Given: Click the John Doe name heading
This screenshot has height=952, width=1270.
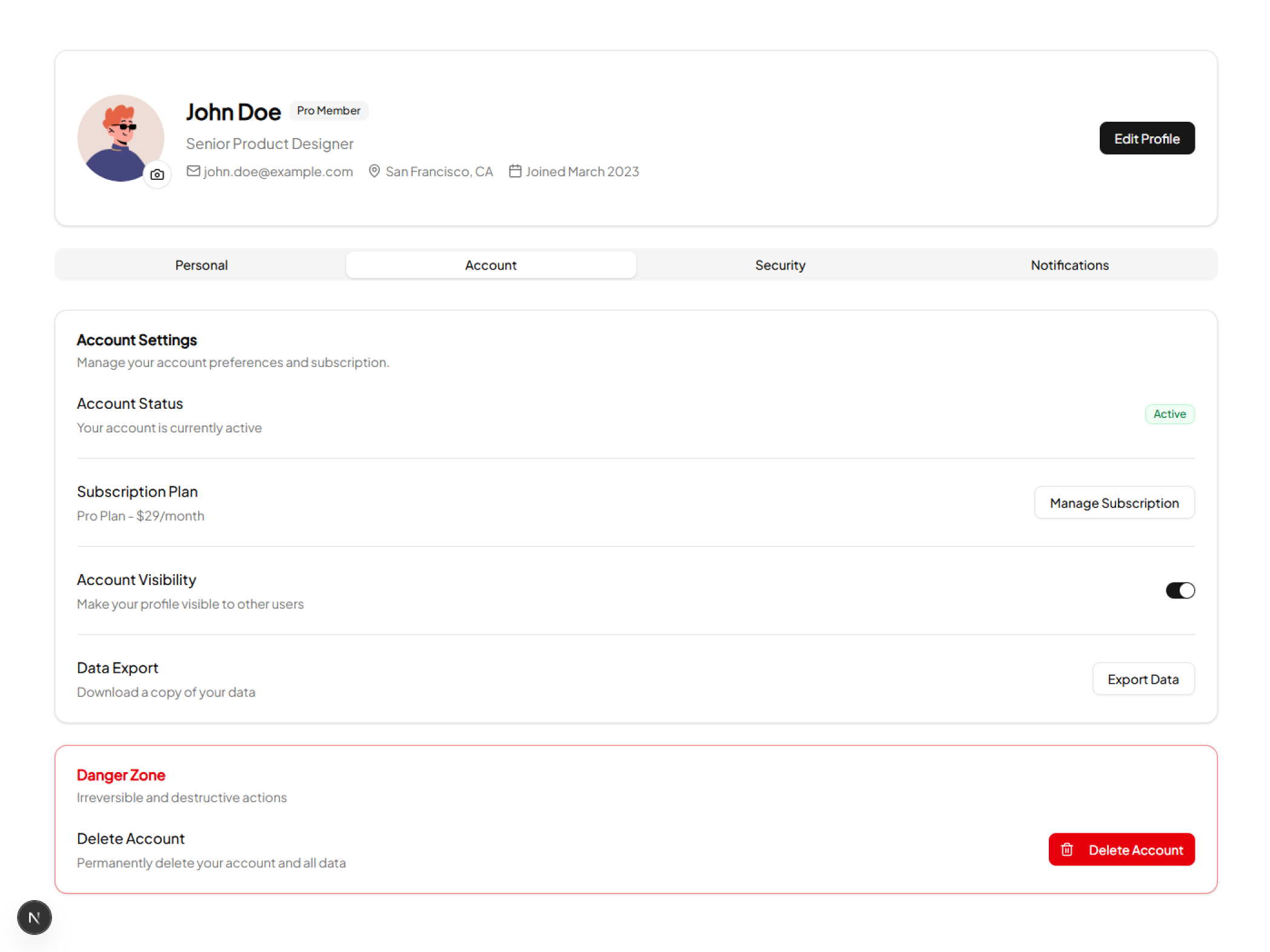Looking at the screenshot, I should pos(233,112).
